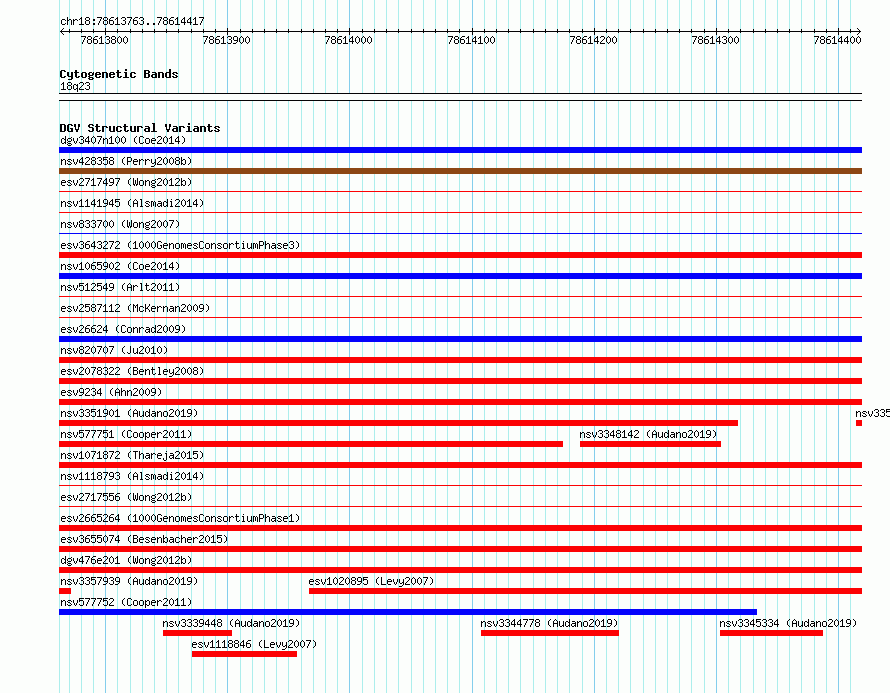The height and width of the screenshot is (693, 890).
Task: Select nsv512549 (Arlt2011) variant label
Action: click(120, 287)
